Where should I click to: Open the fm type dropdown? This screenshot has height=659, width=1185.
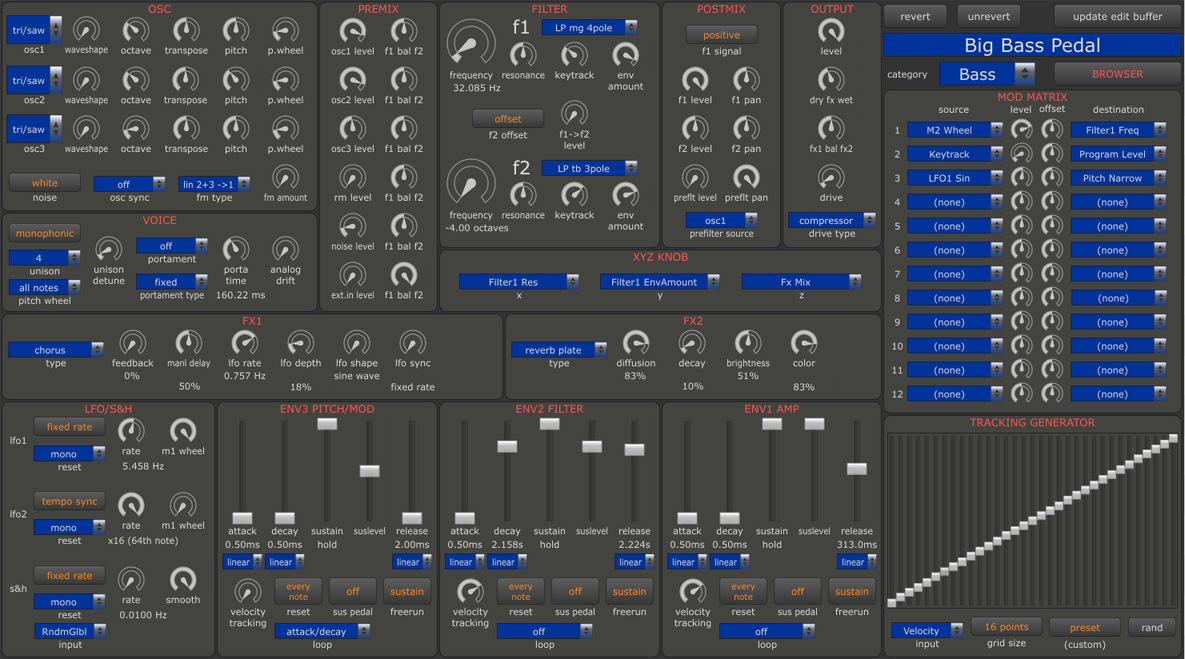coord(214,184)
